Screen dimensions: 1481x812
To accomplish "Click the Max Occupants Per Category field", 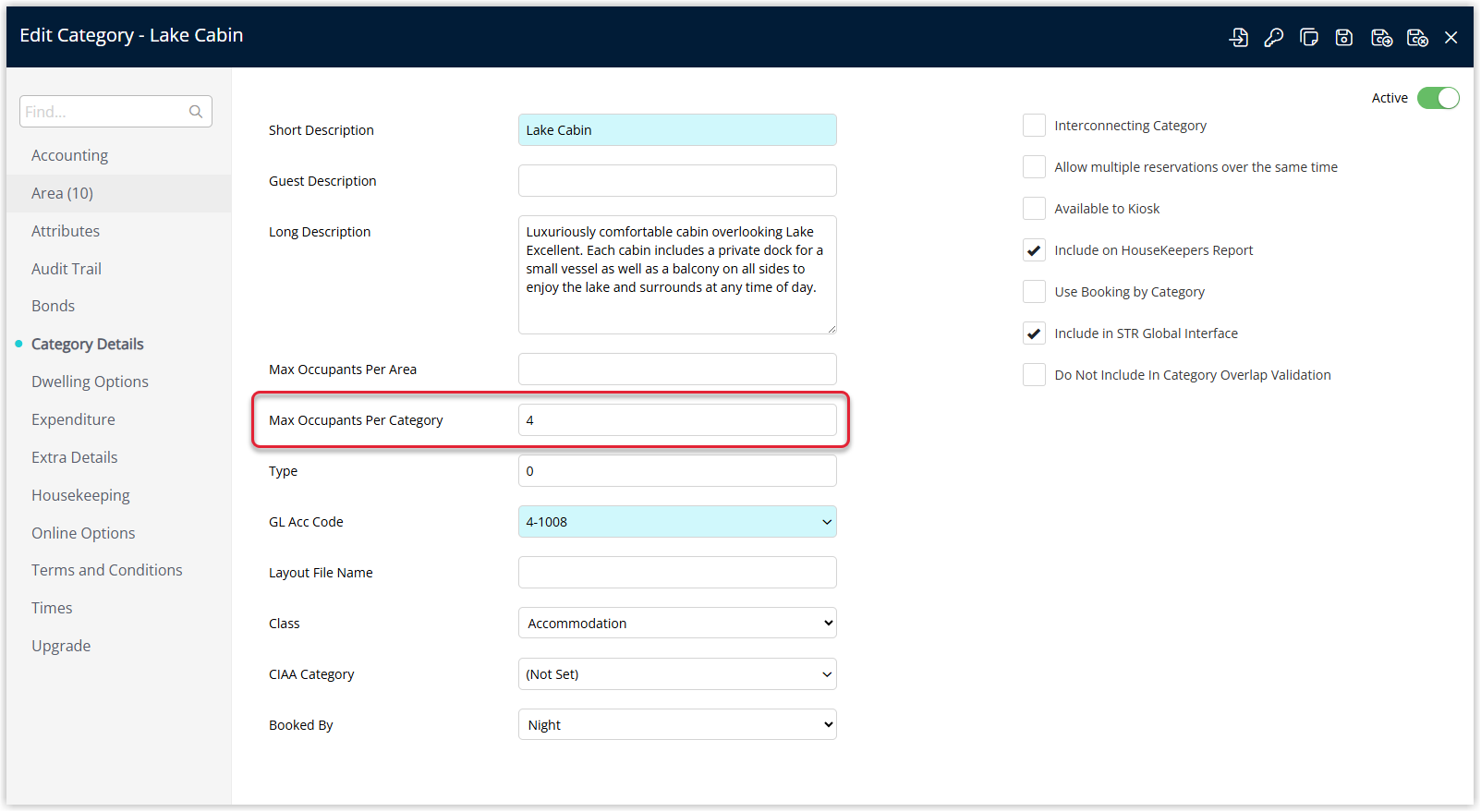I will (x=677, y=420).
